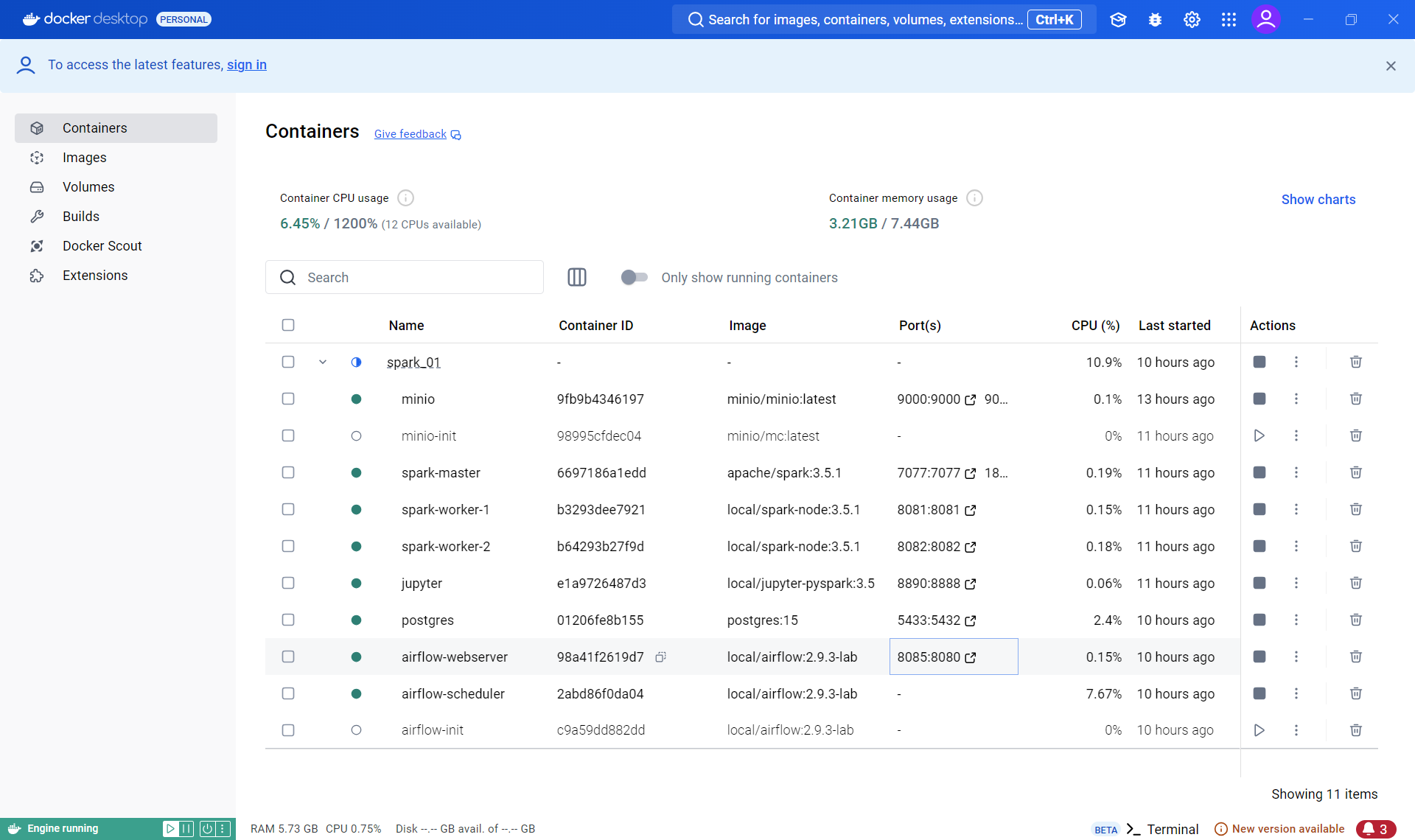Open the user account avatar
Image resolution: width=1415 pixels, height=840 pixels.
[1266, 19]
